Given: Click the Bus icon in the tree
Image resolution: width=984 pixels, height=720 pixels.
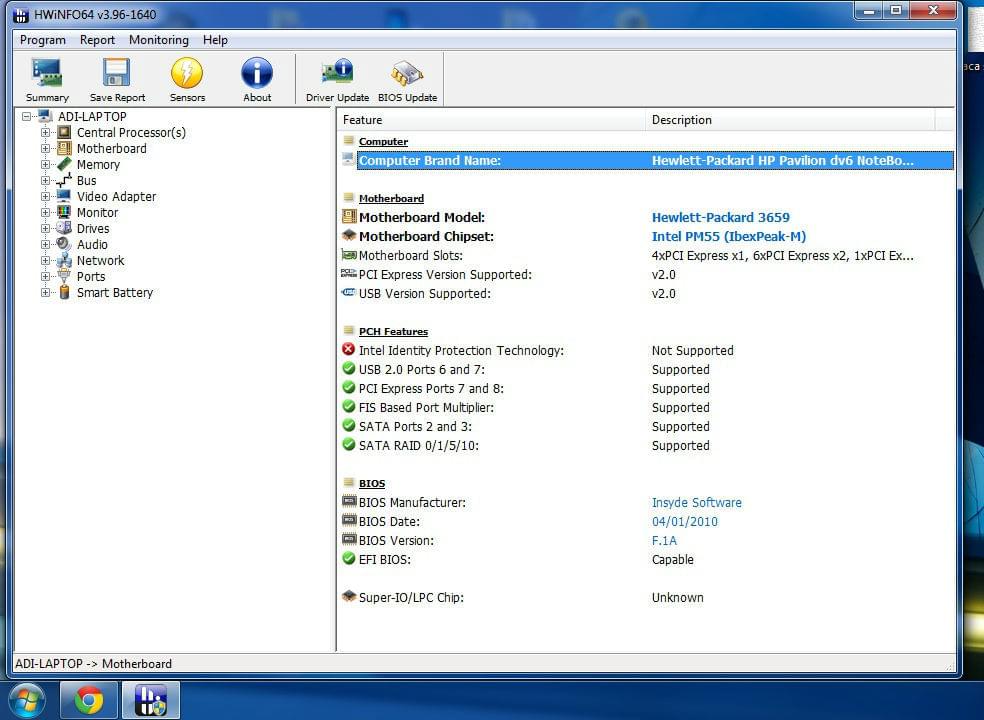Looking at the screenshot, I should click(x=64, y=180).
